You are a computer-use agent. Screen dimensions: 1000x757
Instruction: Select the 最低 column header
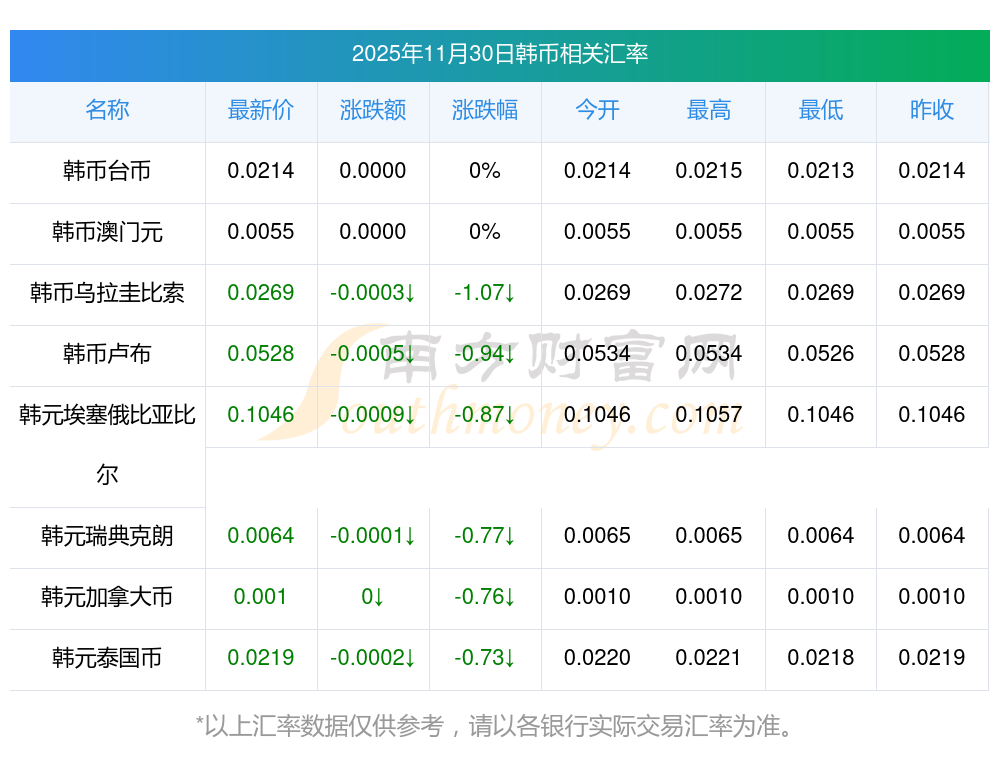click(821, 111)
